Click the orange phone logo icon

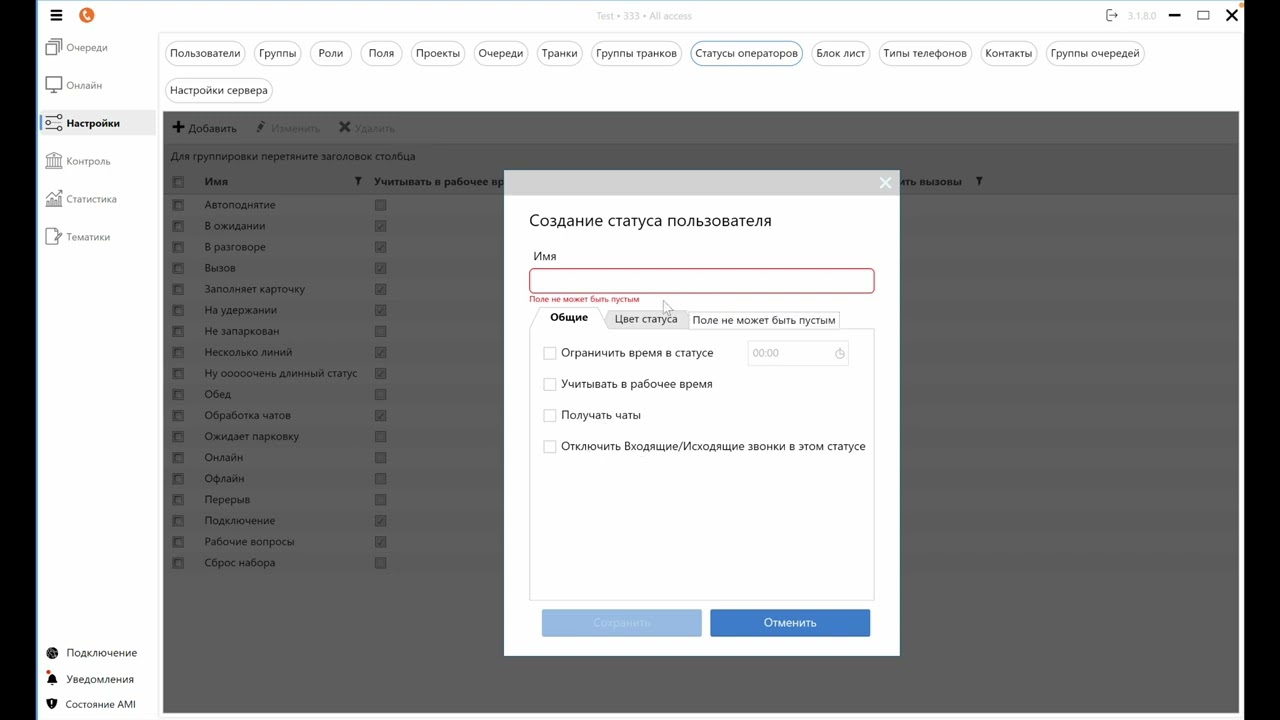(x=86, y=15)
